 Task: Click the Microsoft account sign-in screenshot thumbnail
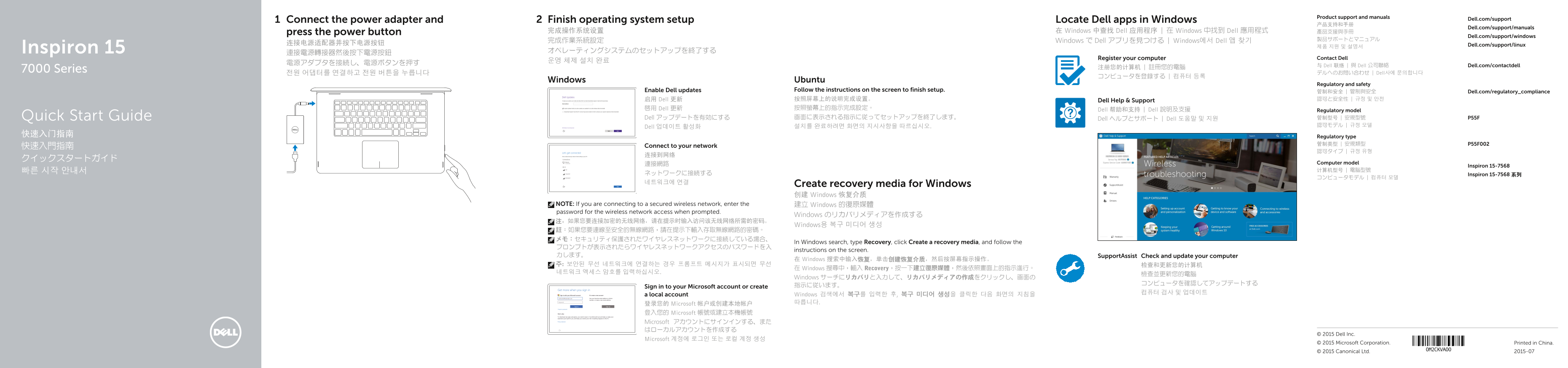tap(592, 309)
